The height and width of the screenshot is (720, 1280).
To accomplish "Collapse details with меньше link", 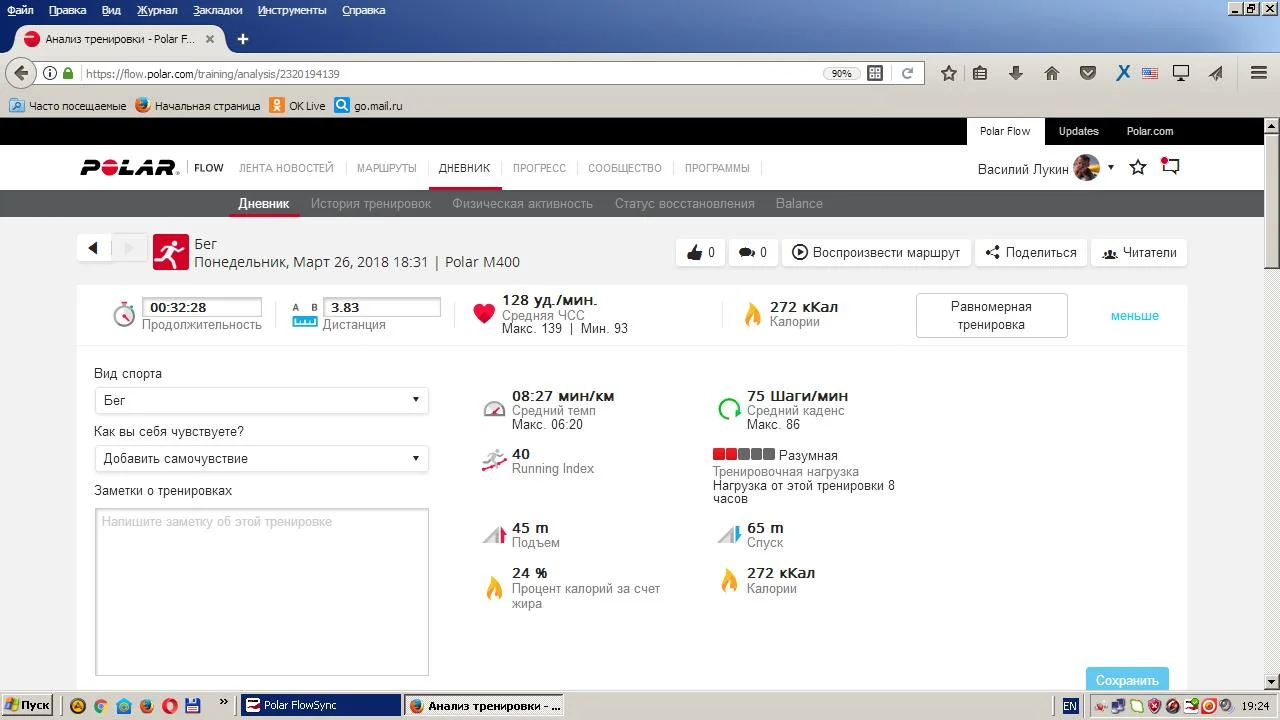I will coord(1135,315).
